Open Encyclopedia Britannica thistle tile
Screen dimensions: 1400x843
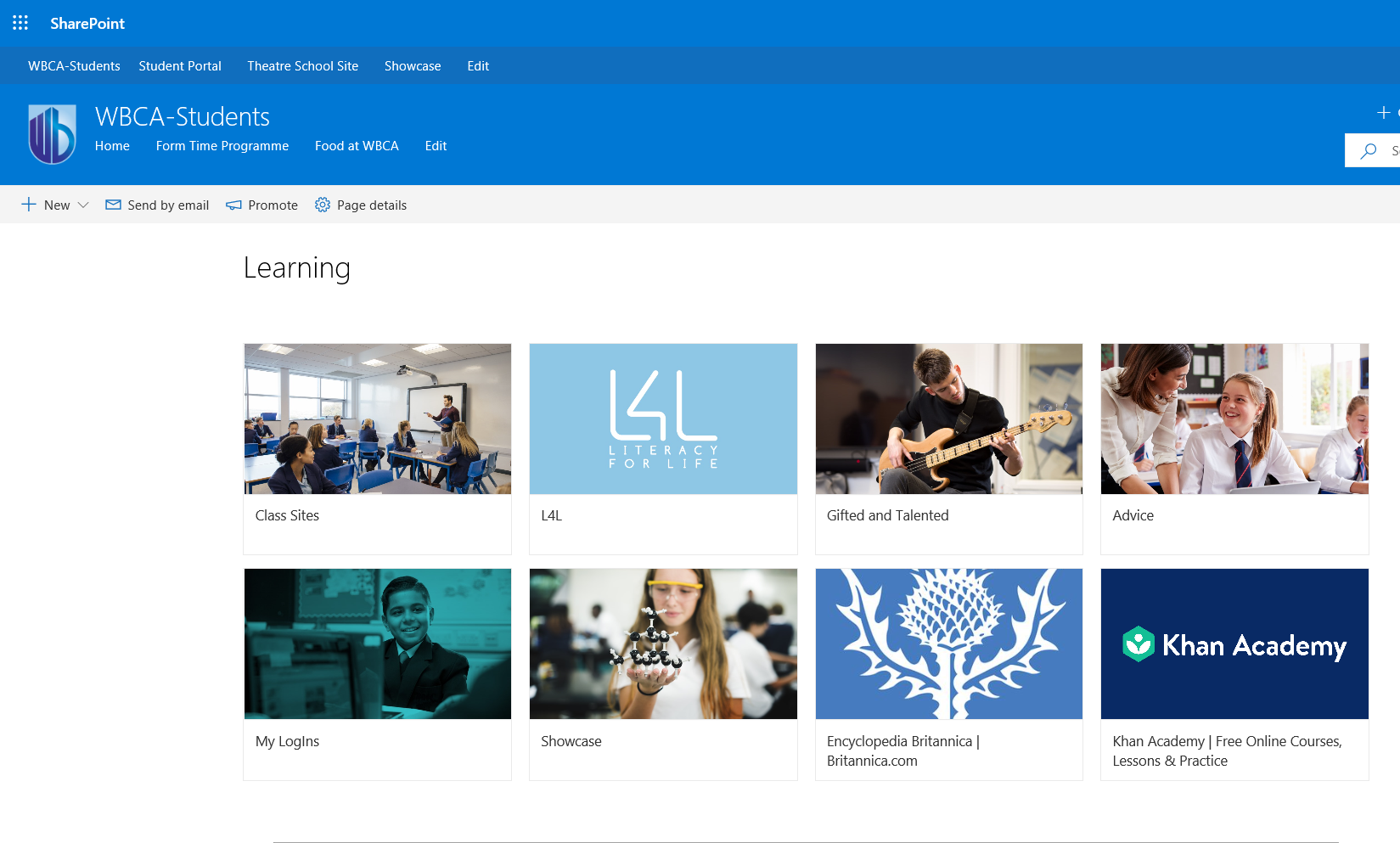[x=948, y=644]
